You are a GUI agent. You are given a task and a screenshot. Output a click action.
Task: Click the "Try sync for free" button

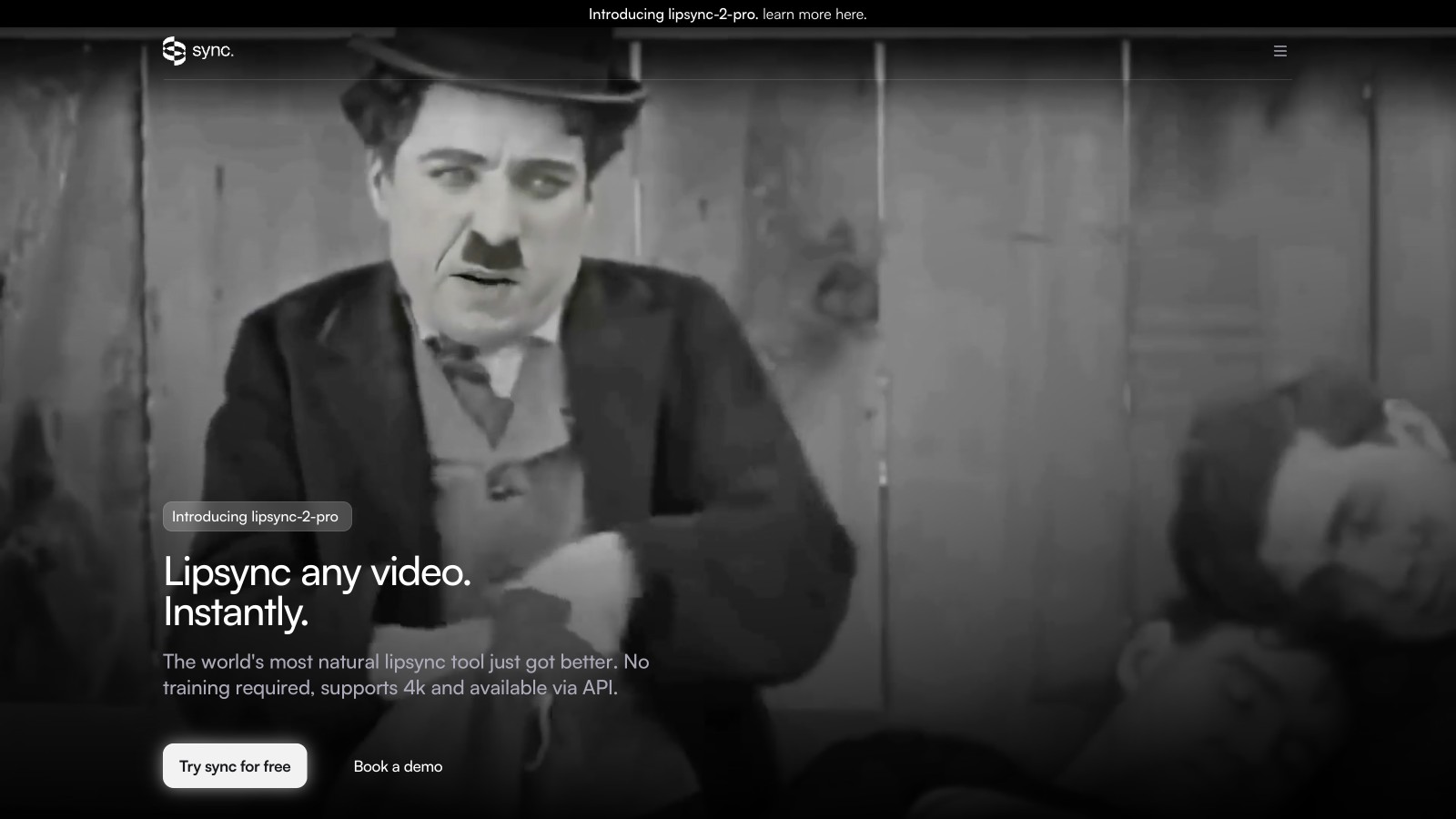(235, 766)
